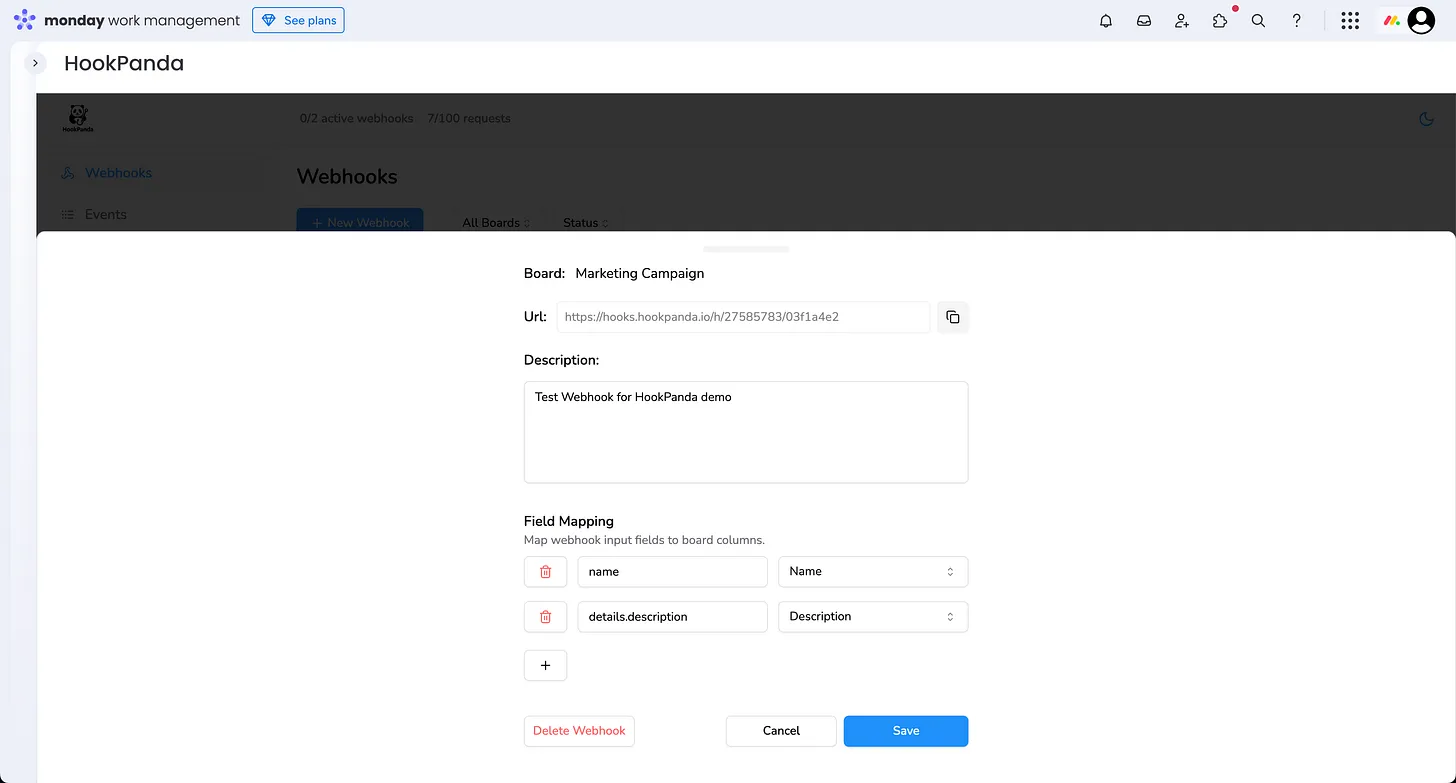1456x783 pixels.
Task: Open the Description column dropdown
Action: click(873, 617)
